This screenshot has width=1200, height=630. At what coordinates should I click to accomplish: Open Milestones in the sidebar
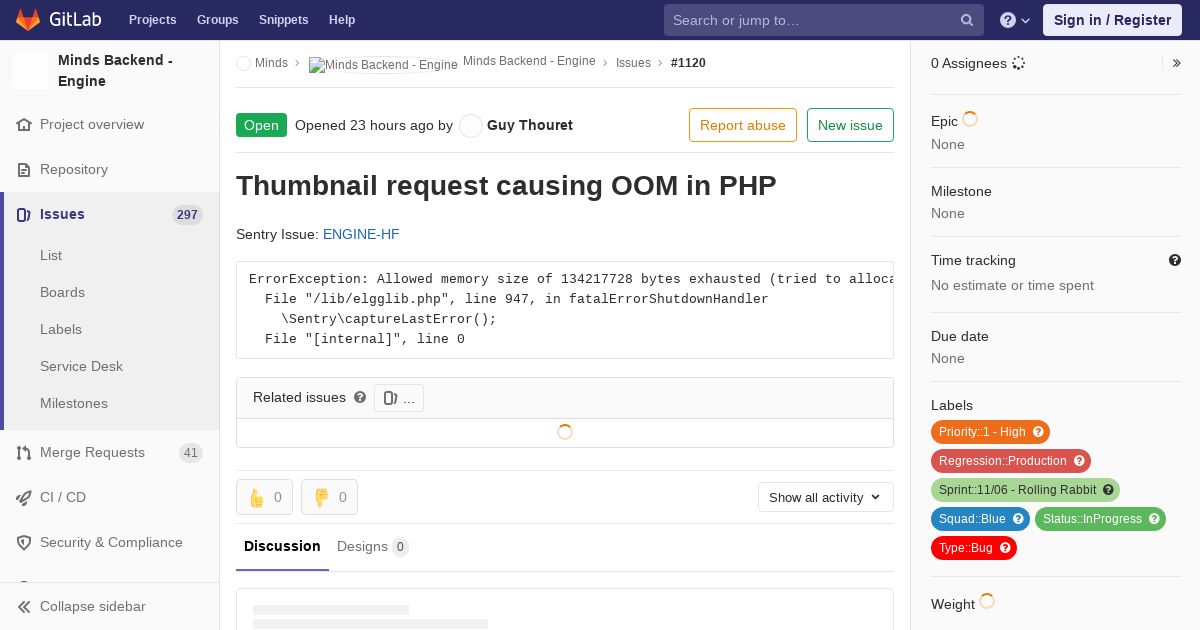point(74,403)
